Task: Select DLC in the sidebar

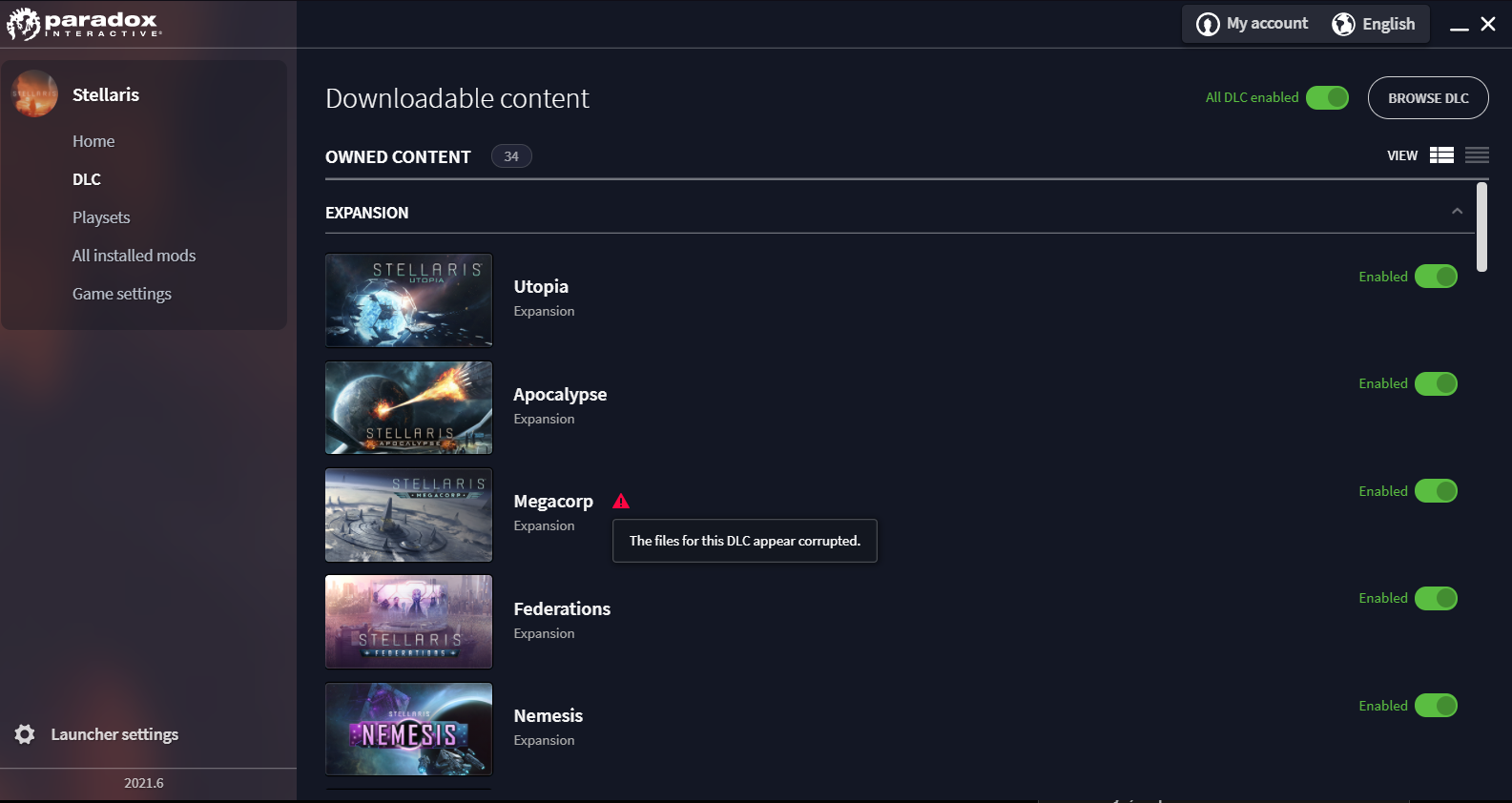Action: point(87,179)
